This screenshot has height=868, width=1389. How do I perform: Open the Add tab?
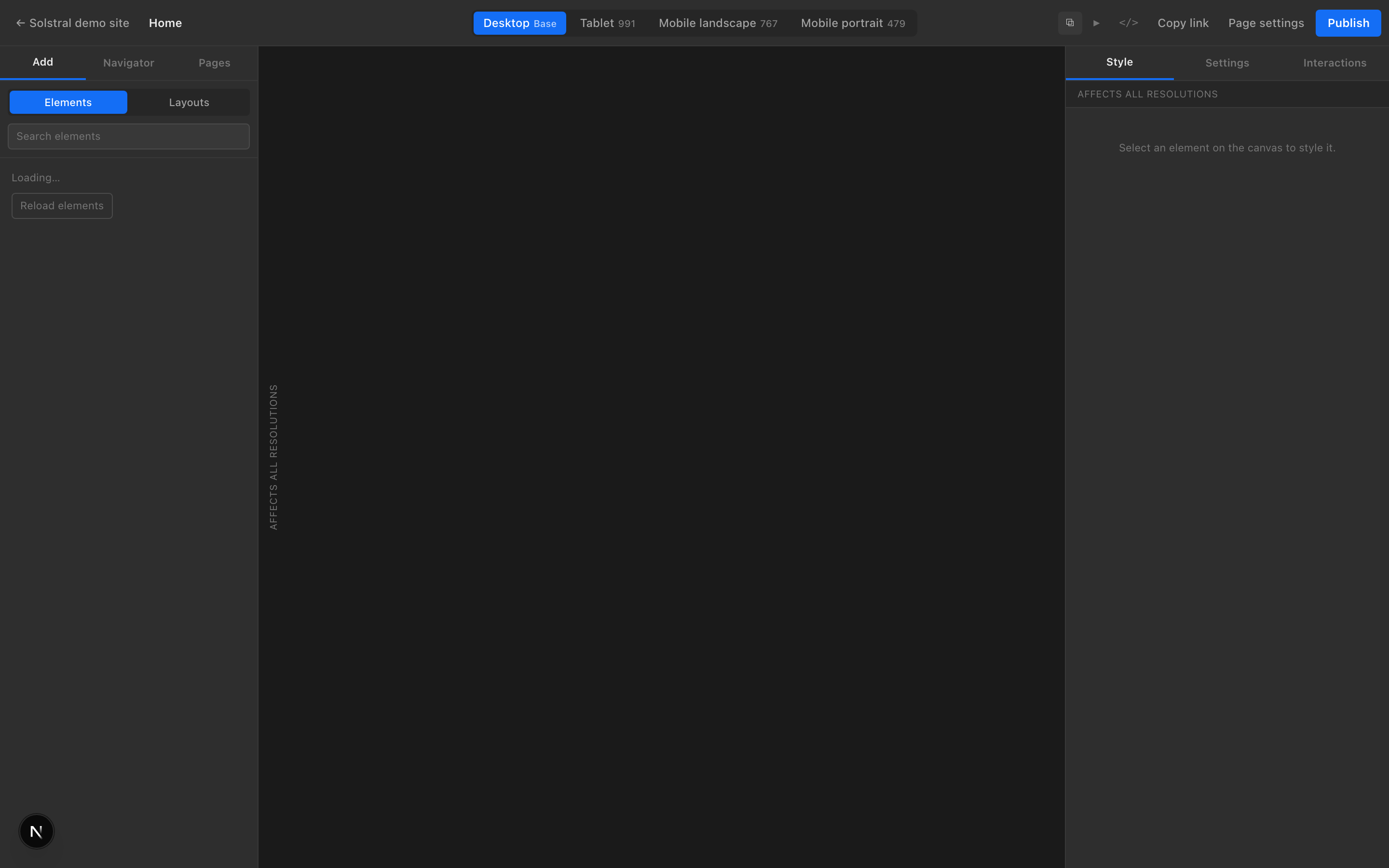click(x=43, y=63)
